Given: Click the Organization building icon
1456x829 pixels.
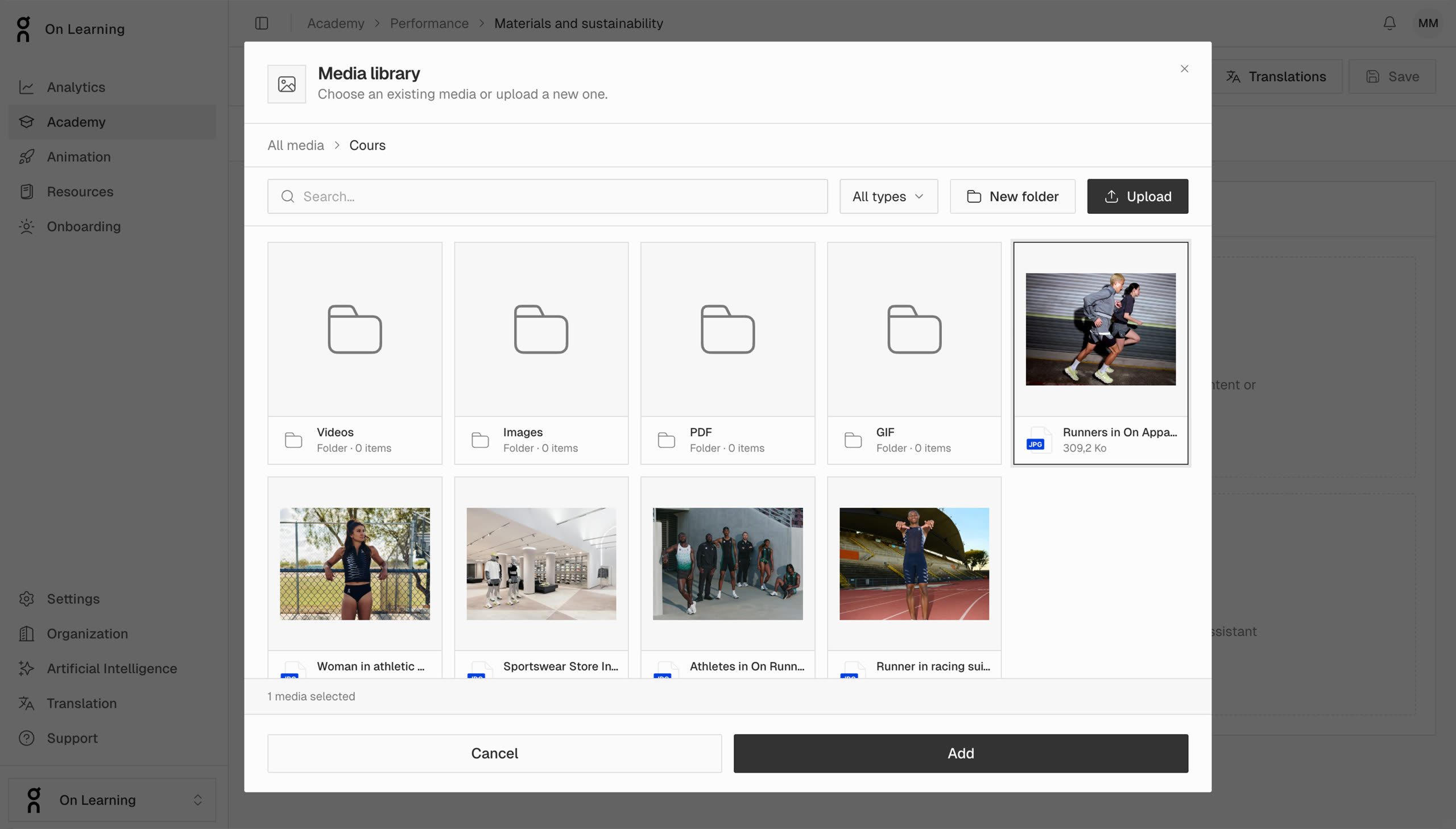Looking at the screenshot, I should tap(26, 633).
